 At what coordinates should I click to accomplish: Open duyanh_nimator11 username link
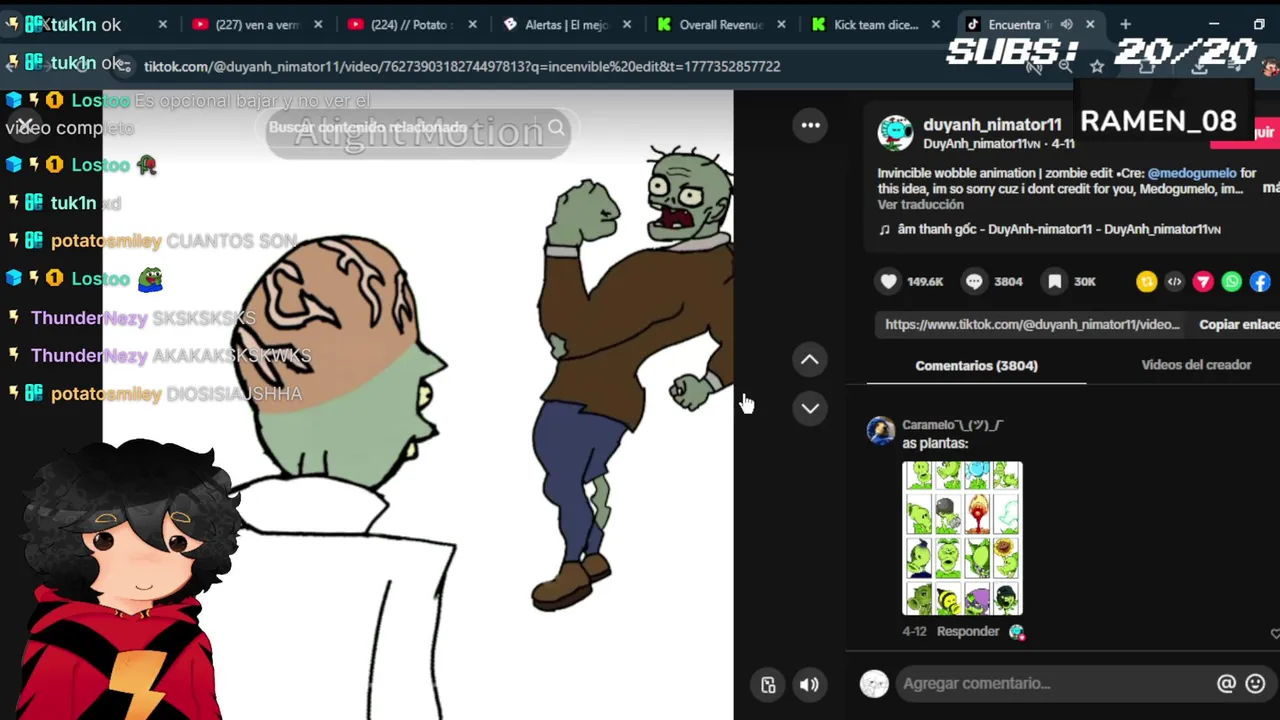pos(992,125)
